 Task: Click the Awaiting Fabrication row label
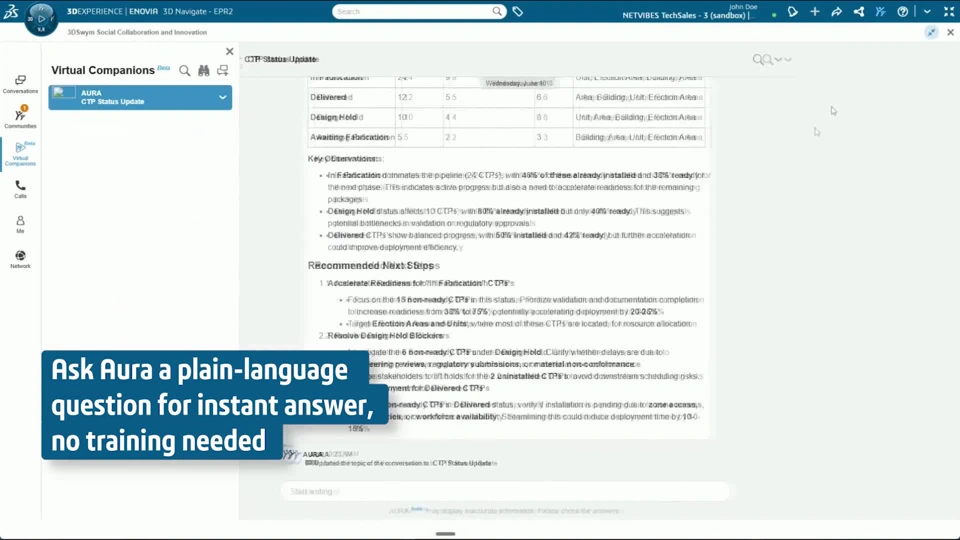[x=351, y=137]
